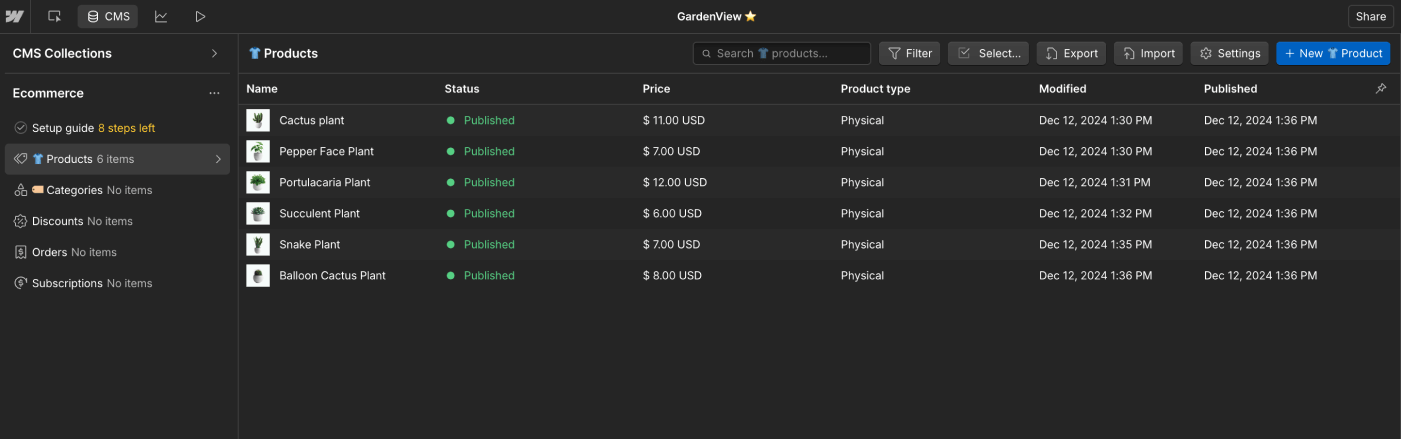Screen dimensions: 1401x440
Task: Open the Cactus plant thumbnail
Action: click(x=258, y=120)
